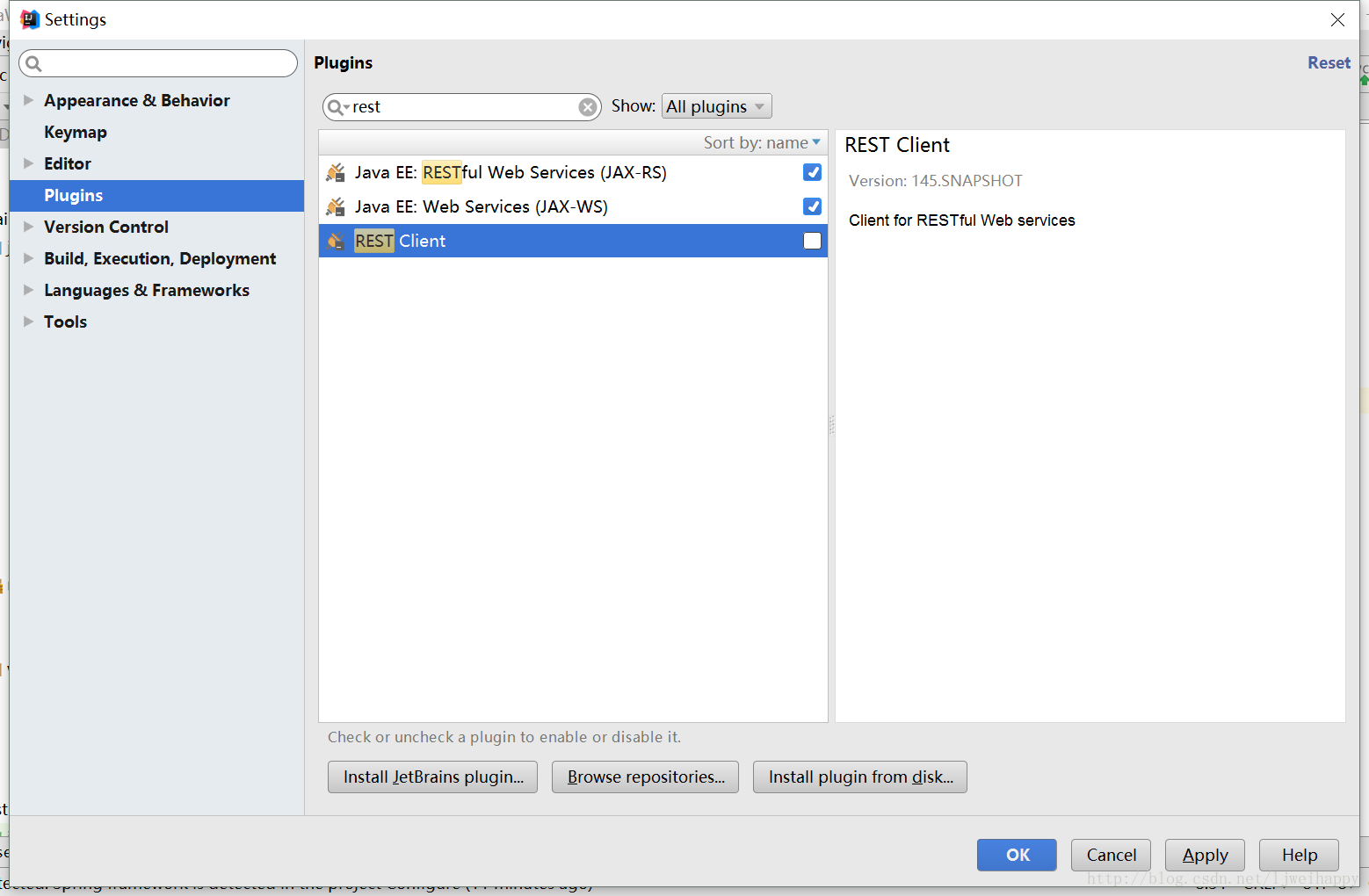1369x896 pixels.
Task: Click the magnifier icon in settings search
Action: point(34,63)
